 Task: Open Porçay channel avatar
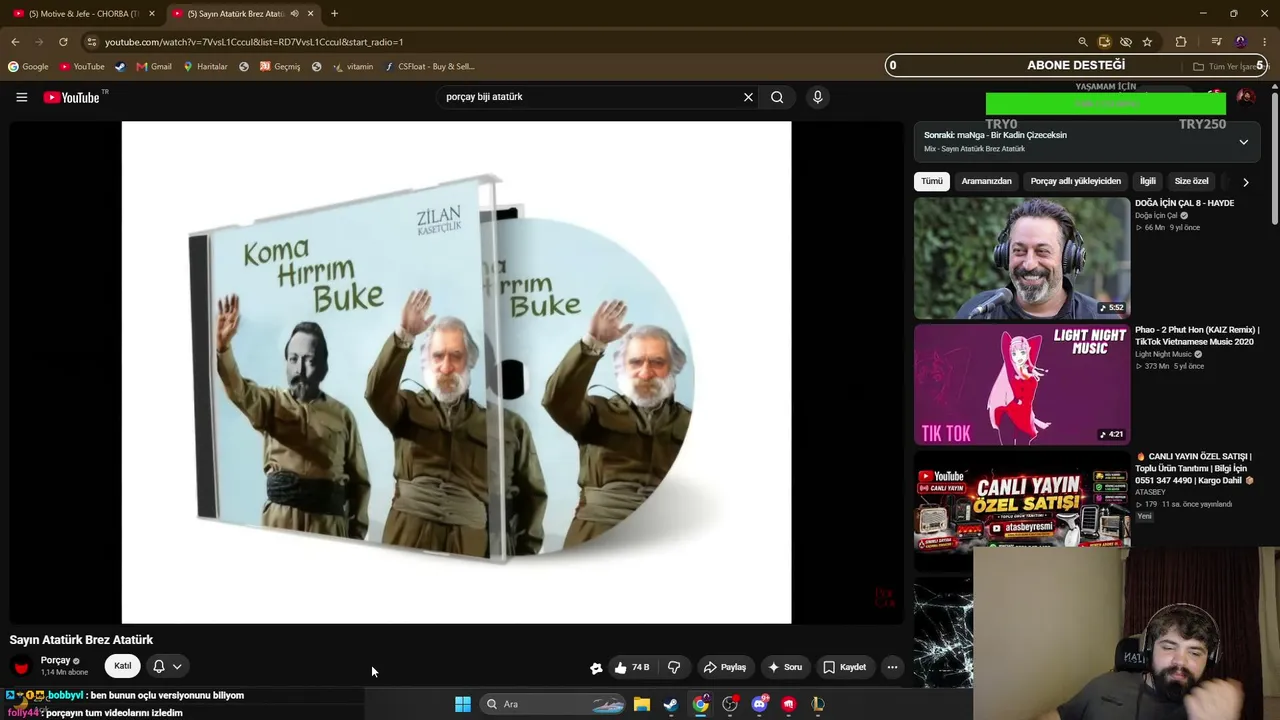click(22, 666)
